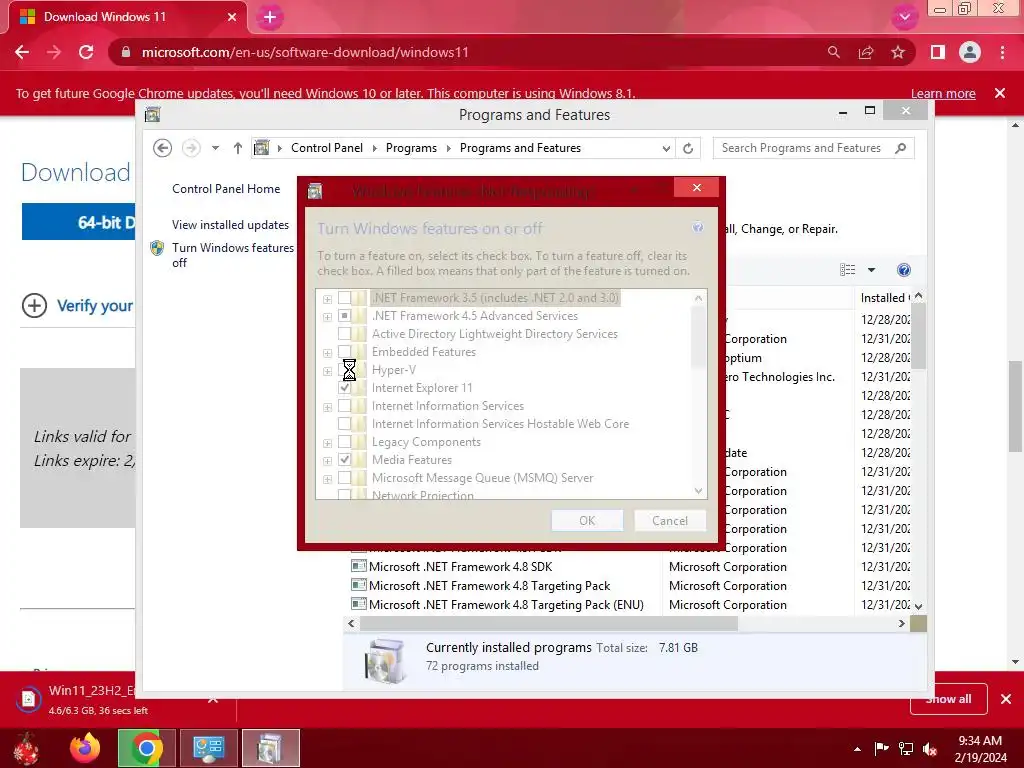Open new Chrome tab
Viewport: 1024px width, 768px height.
click(270, 17)
